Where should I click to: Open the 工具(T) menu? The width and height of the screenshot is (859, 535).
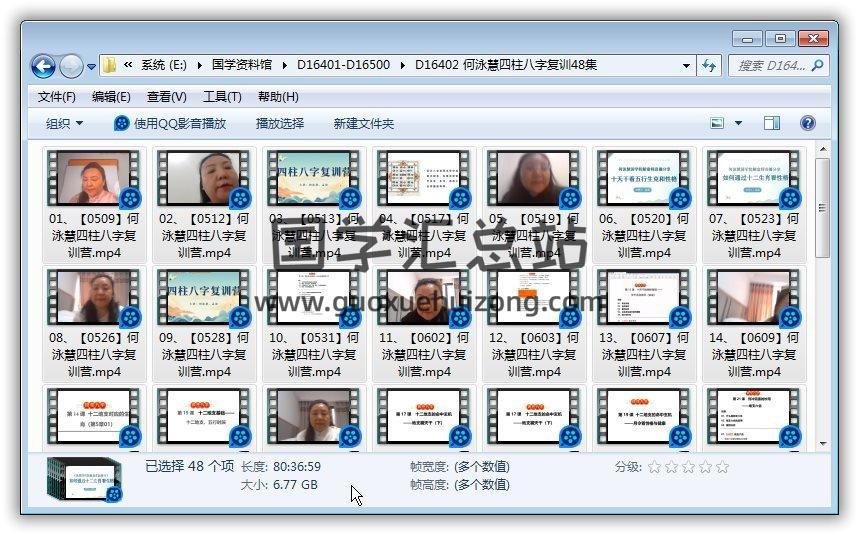point(221,97)
